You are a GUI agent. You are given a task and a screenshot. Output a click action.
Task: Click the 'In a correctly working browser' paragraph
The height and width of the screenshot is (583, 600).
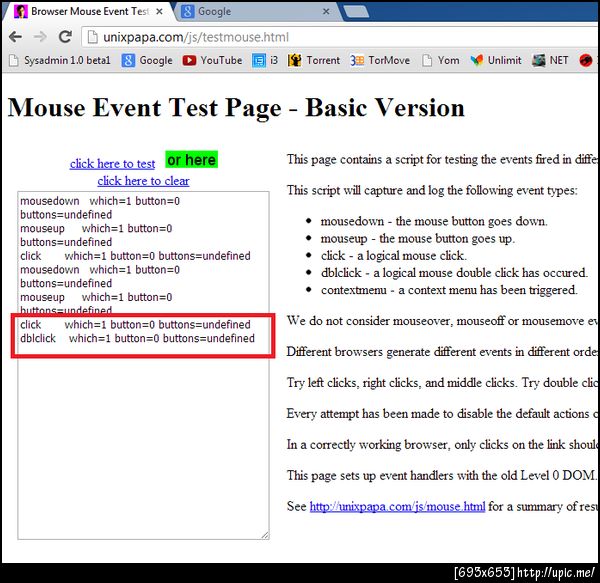pyautogui.click(x=442, y=445)
